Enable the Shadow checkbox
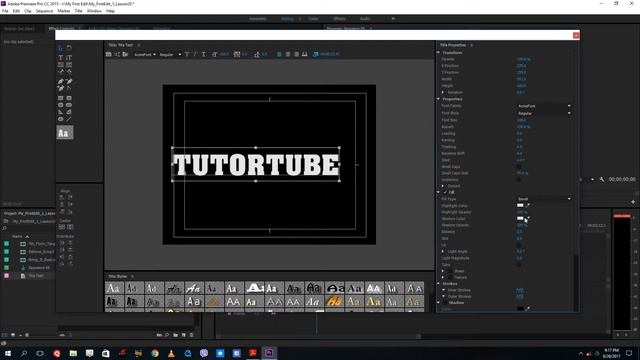 tap(445, 303)
